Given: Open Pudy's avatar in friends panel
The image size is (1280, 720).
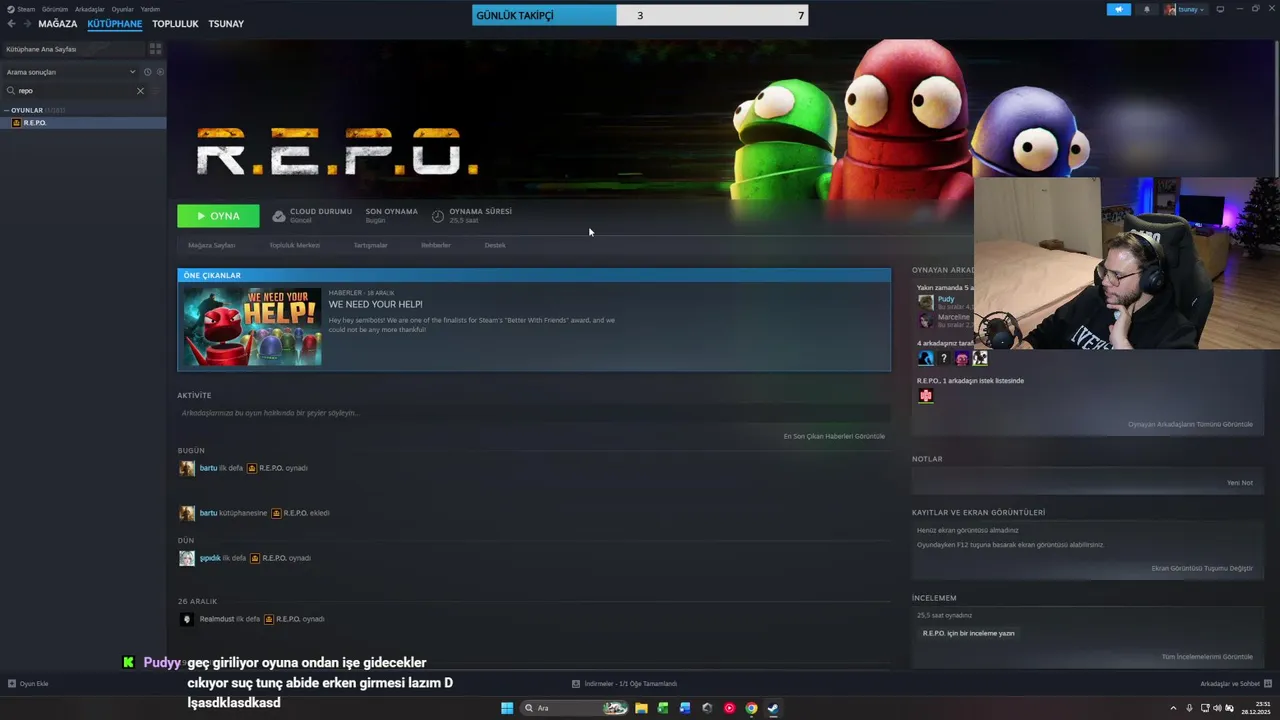Looking at the screenshot, I should coord(926,302).
